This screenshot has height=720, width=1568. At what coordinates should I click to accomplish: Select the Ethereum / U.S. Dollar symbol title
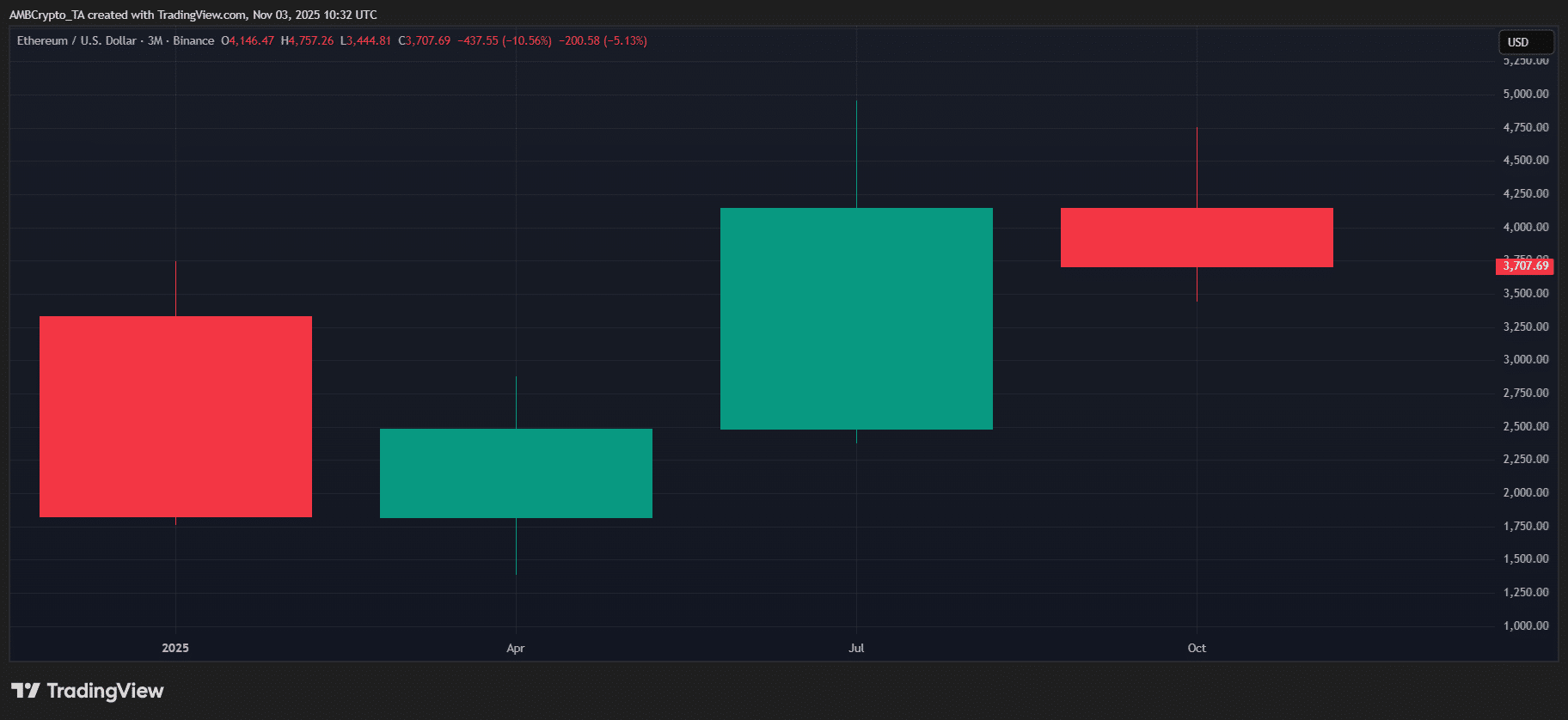(77, 40)
